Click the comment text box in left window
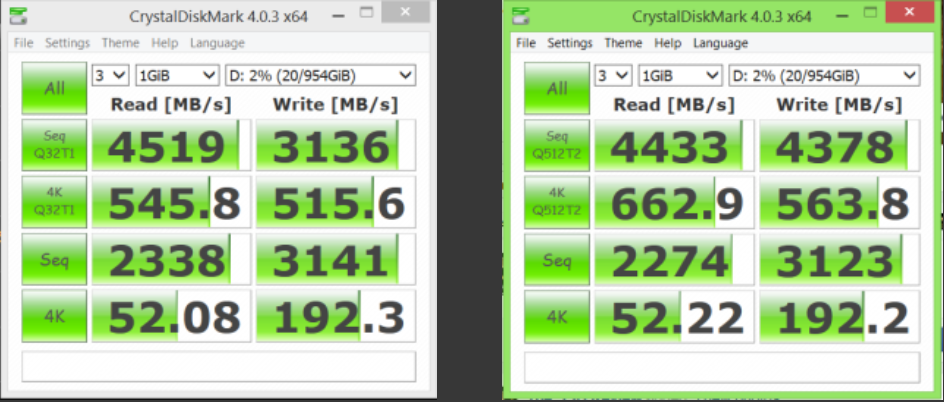944x402 pixels. pyautogui.click(x=219, y=366)
